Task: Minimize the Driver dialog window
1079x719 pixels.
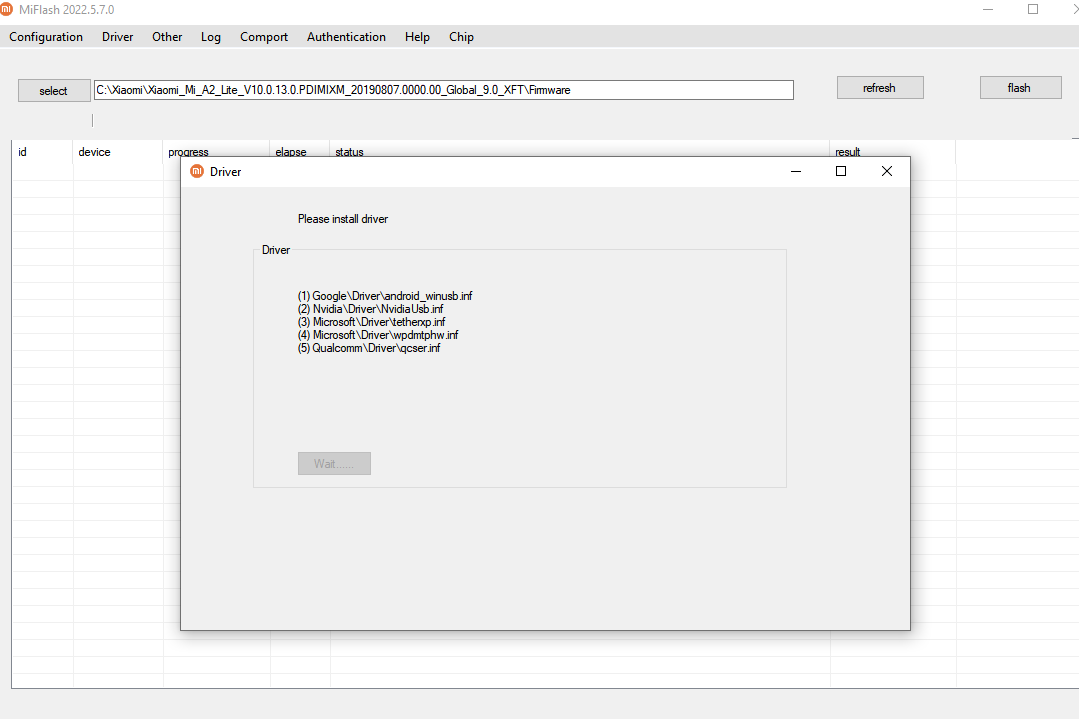Action: pyautogui.click(x=796, y=171)
